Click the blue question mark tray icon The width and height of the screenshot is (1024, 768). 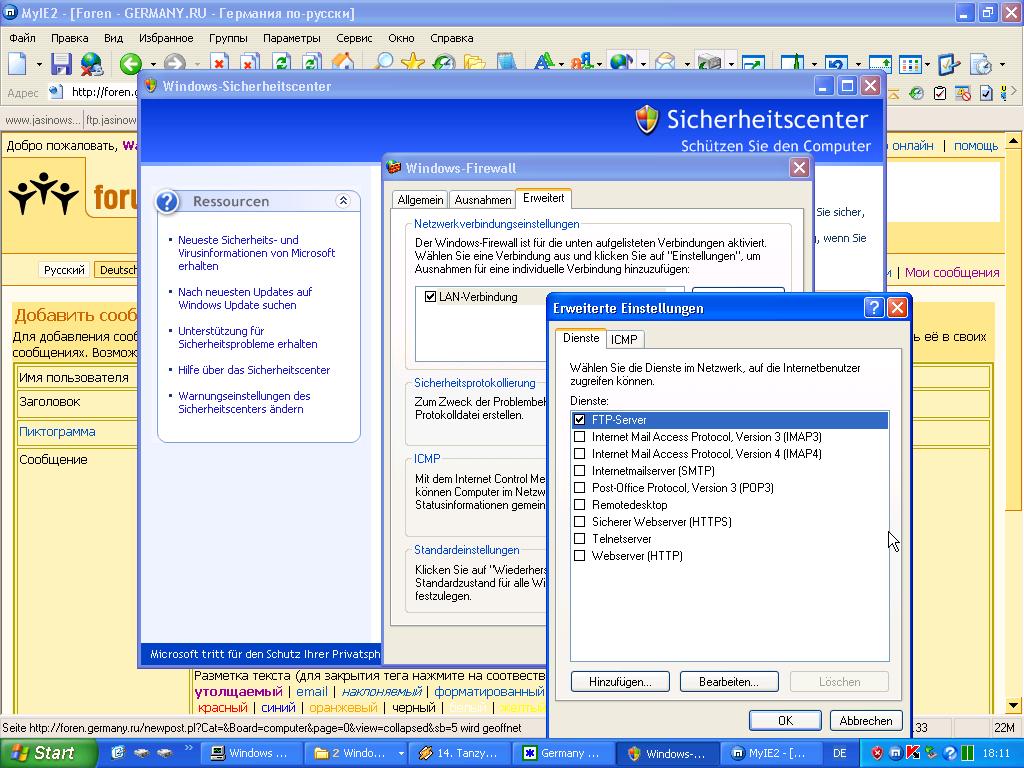coord(950,753)
